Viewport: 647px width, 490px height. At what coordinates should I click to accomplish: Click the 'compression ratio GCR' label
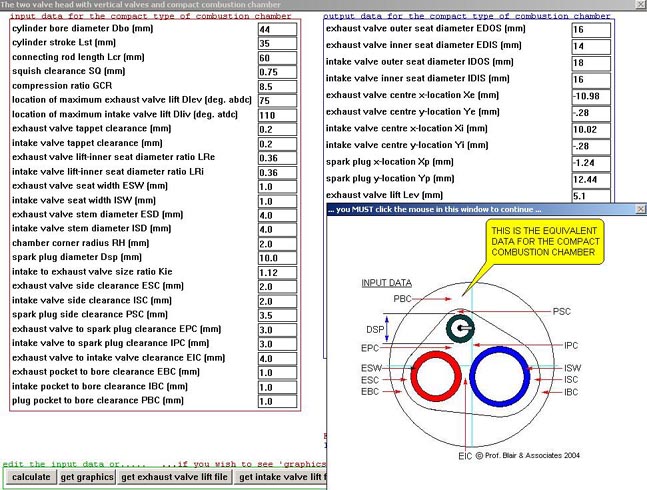(x=62, y=86)
